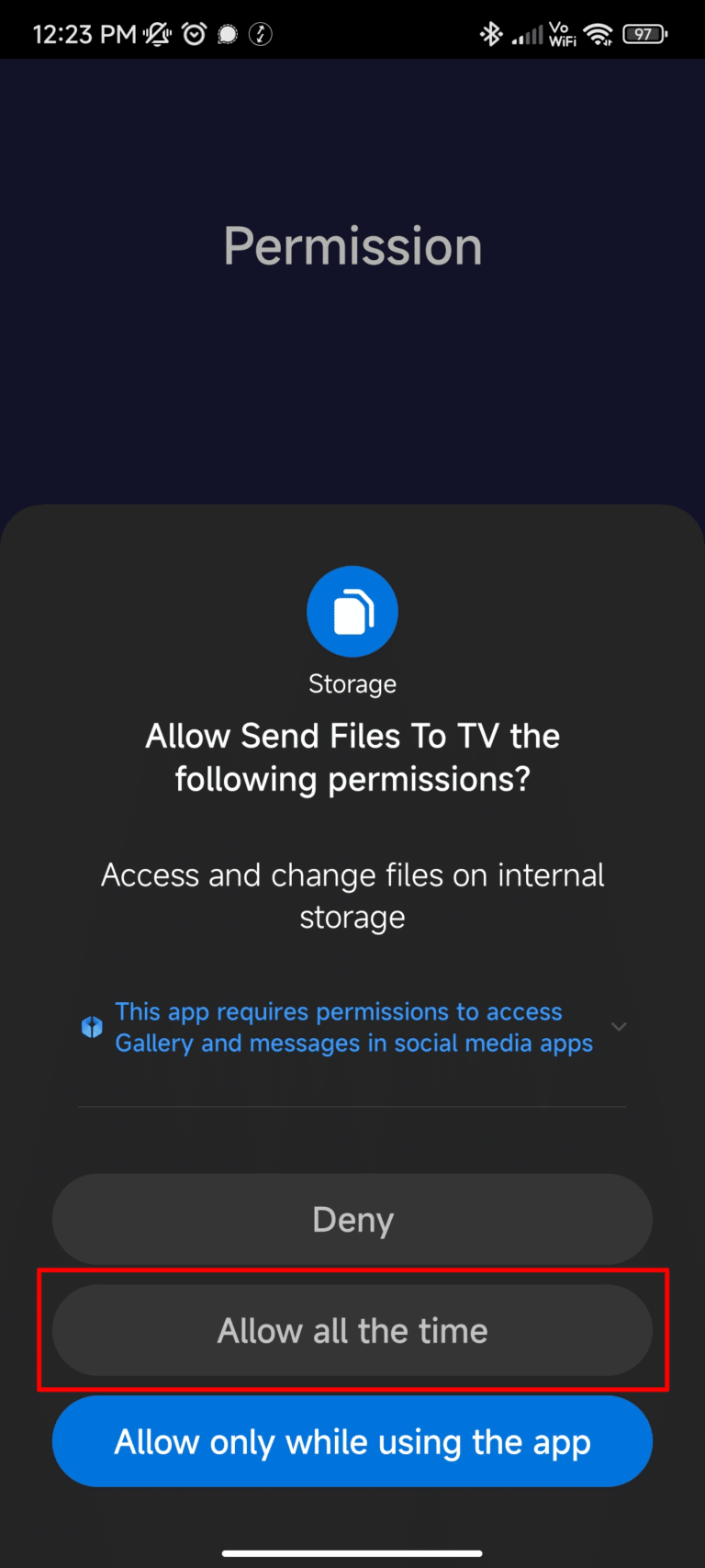Tap the 12:23 PM clock
The height and width of the screenshot is (1568, 705).
84,35
